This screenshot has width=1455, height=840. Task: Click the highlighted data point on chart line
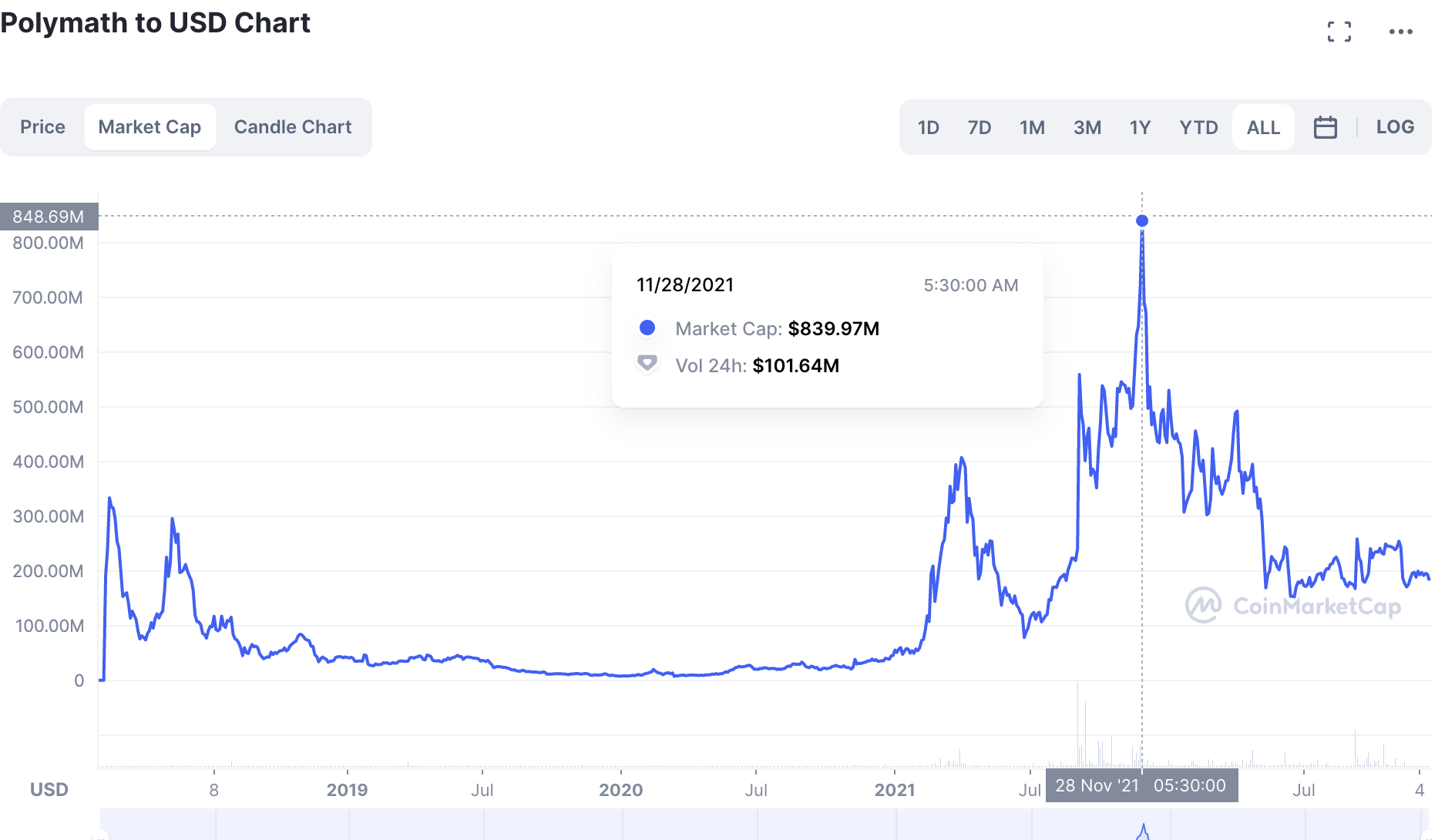coord(1142,221)
